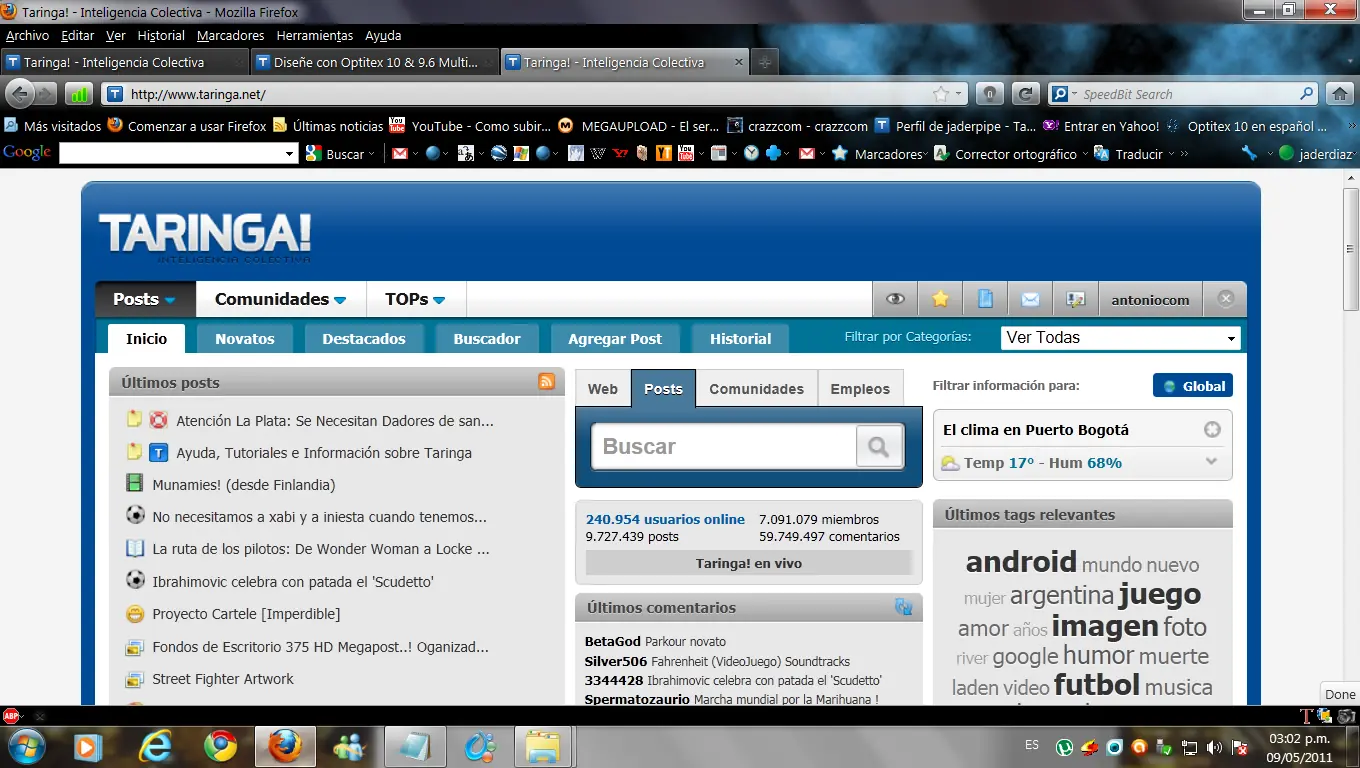Open messages via the envelope icon
The image size is (1360, 768).
tap(1030, 299)
